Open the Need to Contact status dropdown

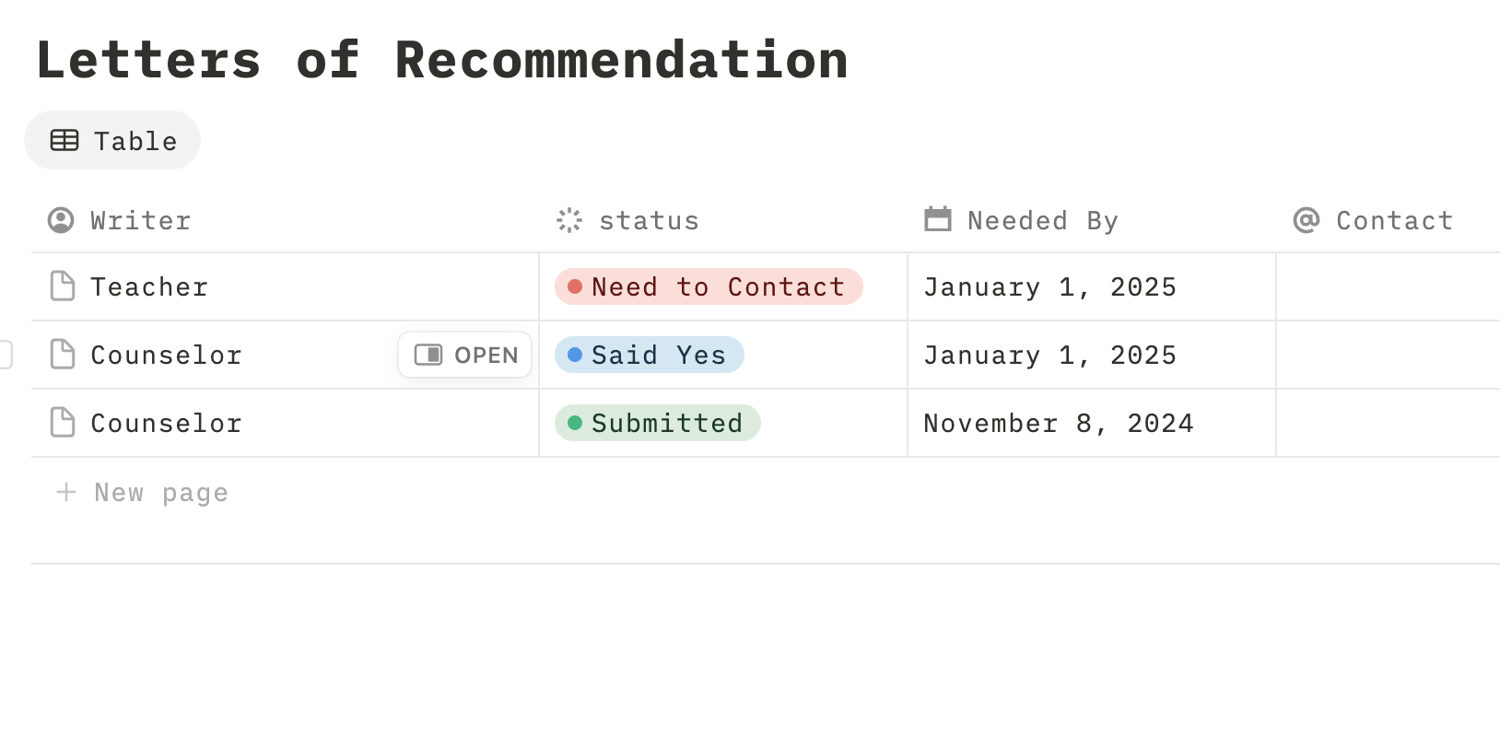pyautogui.click(x=708, y=287)
